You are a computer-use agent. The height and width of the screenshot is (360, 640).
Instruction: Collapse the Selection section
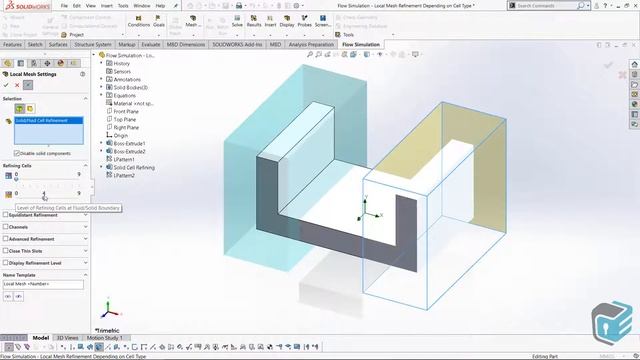point(85,99)
